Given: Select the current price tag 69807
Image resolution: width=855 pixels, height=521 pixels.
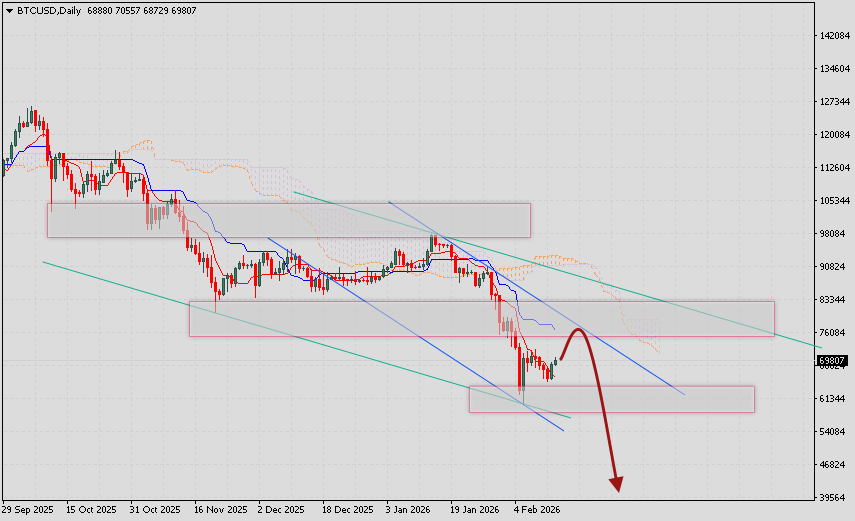Looking at the screenshot, I should tap(832, 361).
